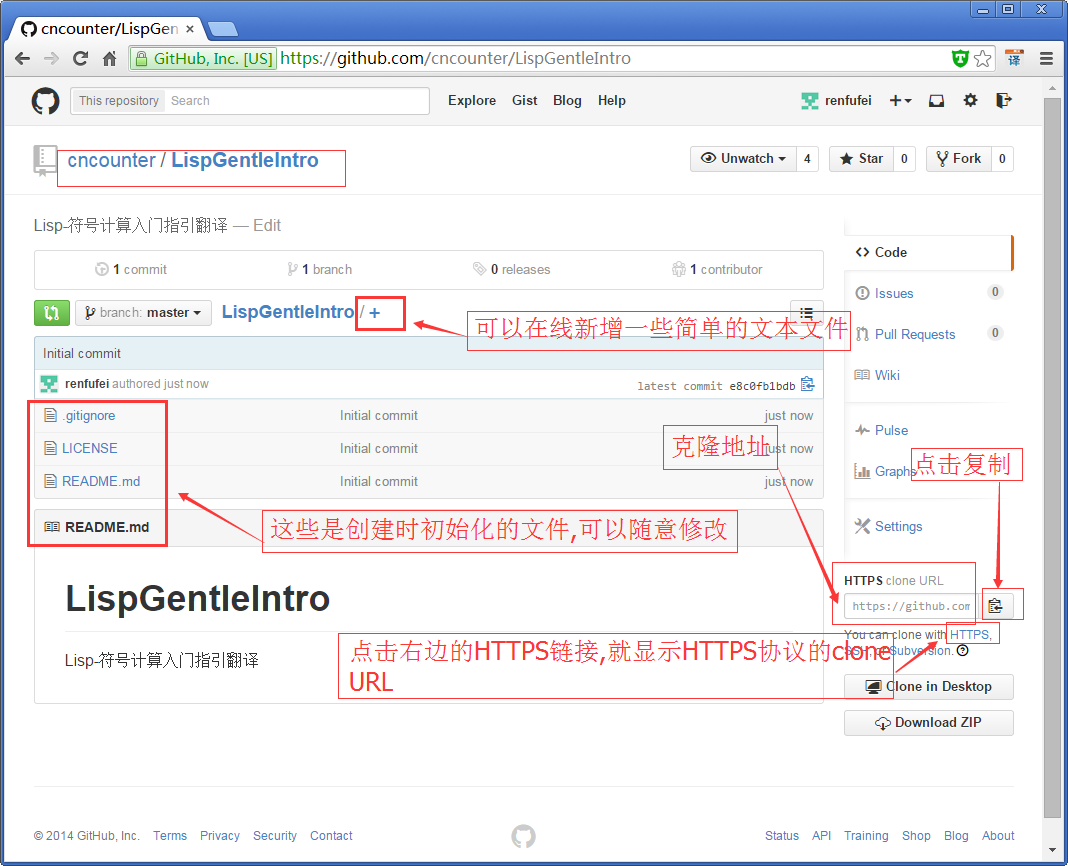Click the translate extension icon
The height and width of the screenshot is (866, 1068).
(1014, 59)
